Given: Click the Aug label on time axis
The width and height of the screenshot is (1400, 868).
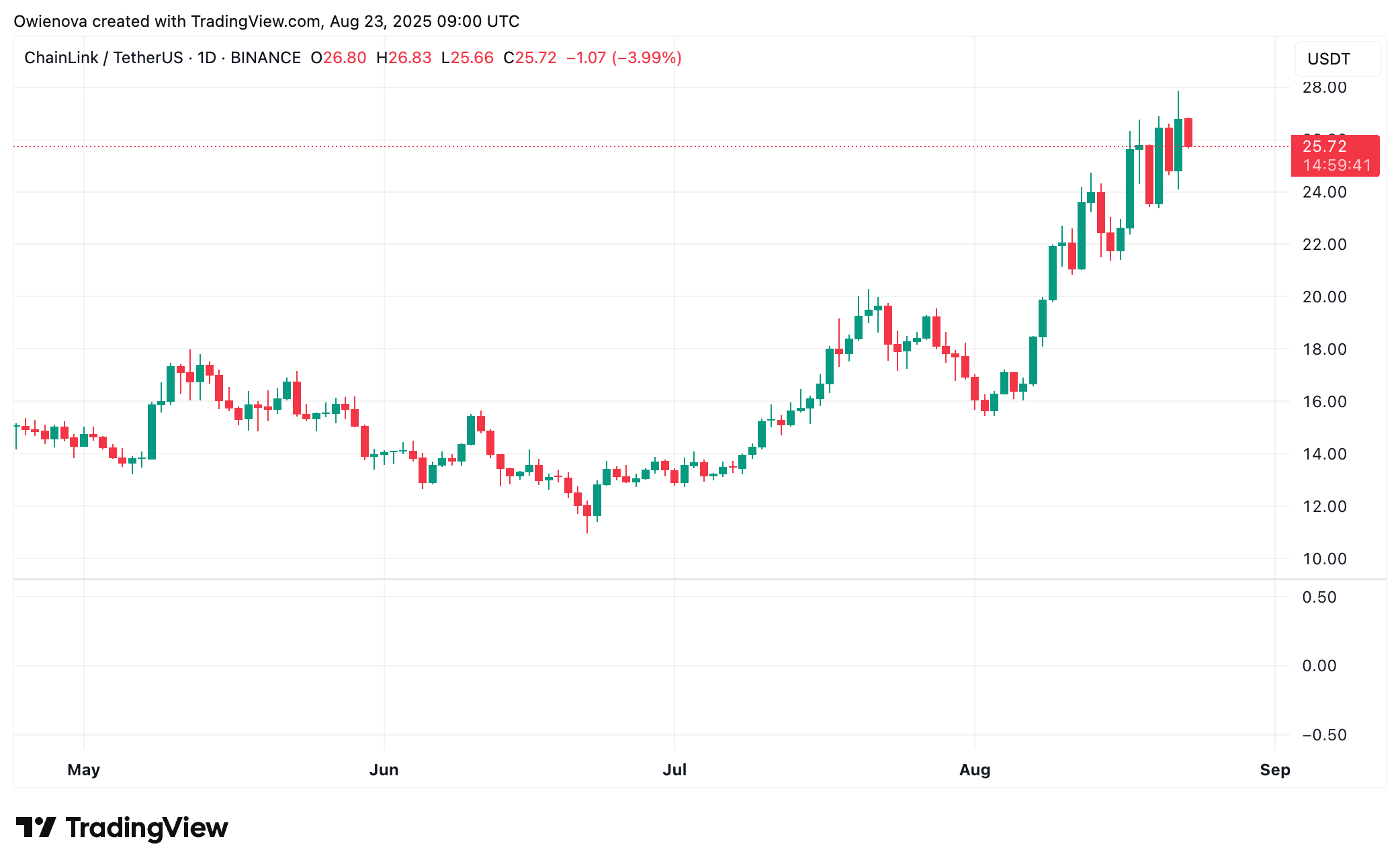Looking at the screenshot, I should point(974,770).
